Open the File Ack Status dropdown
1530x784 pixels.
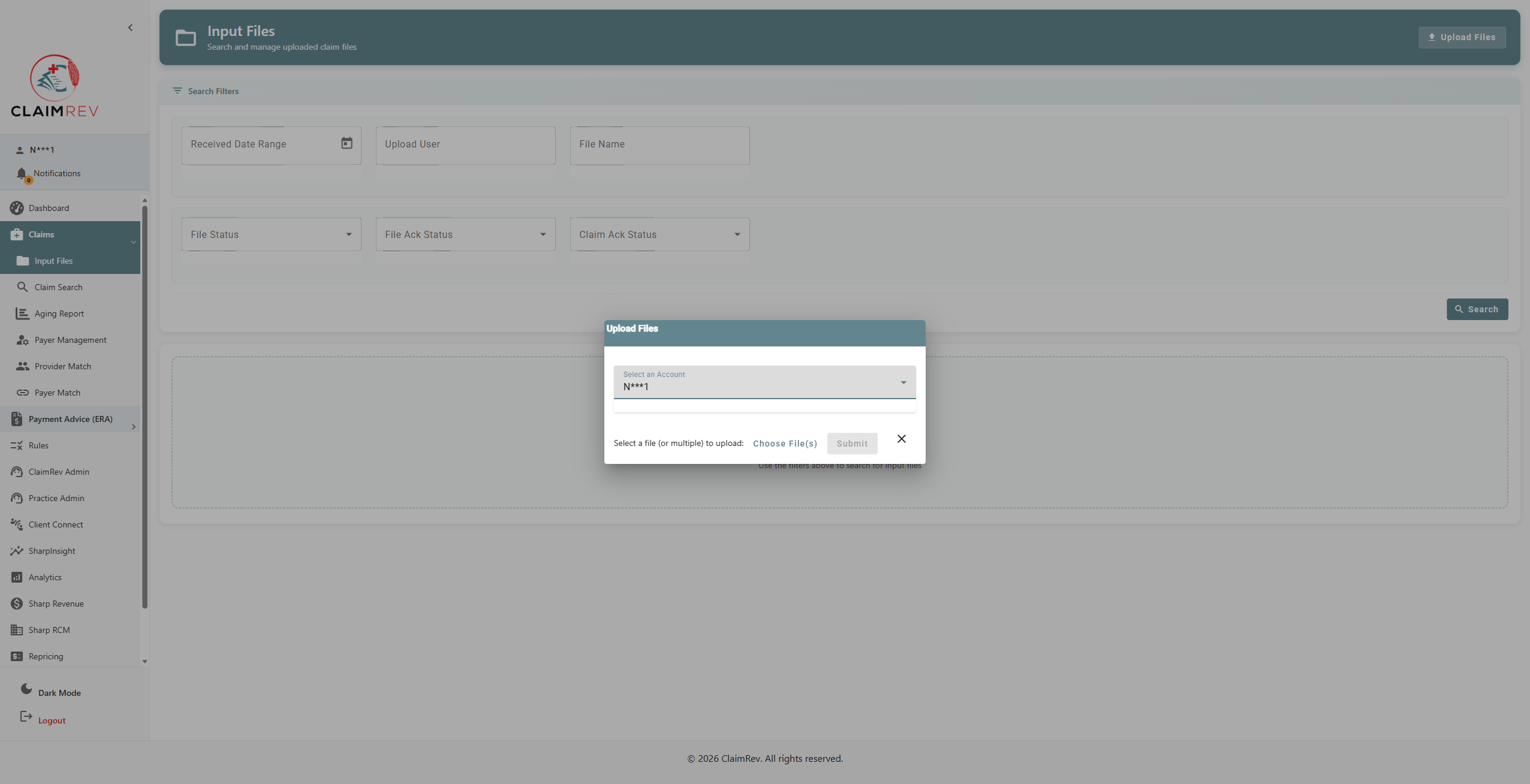tap(465, 234)
